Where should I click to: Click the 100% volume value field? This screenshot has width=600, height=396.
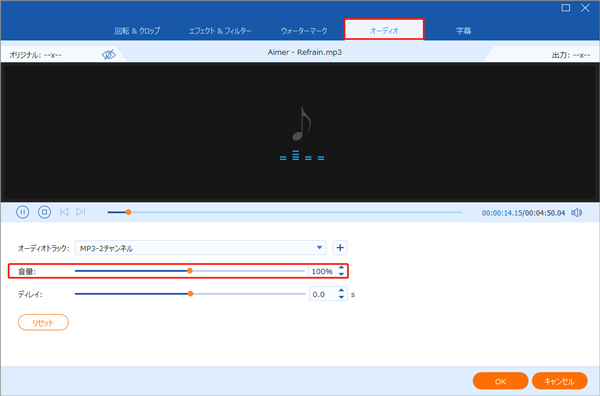tap(323, 271)
